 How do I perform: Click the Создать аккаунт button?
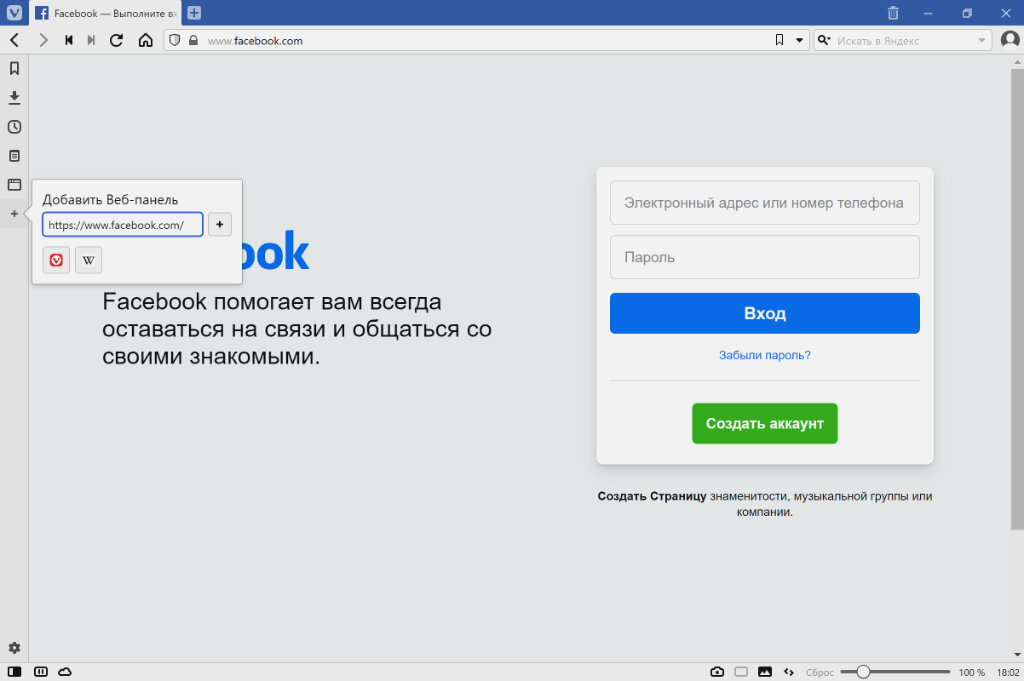[x=765, y=424]
